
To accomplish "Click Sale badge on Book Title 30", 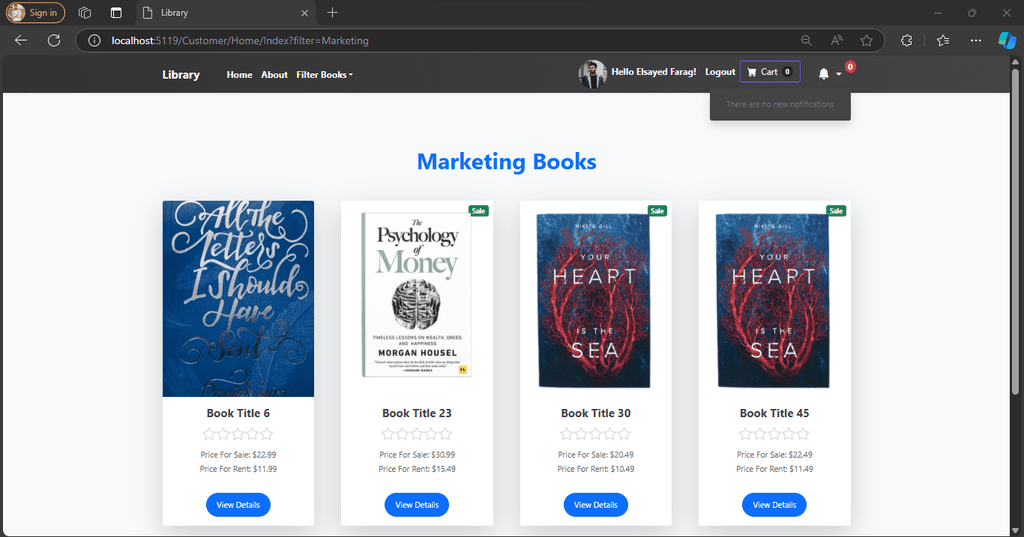I will click(x=658, y=211).
